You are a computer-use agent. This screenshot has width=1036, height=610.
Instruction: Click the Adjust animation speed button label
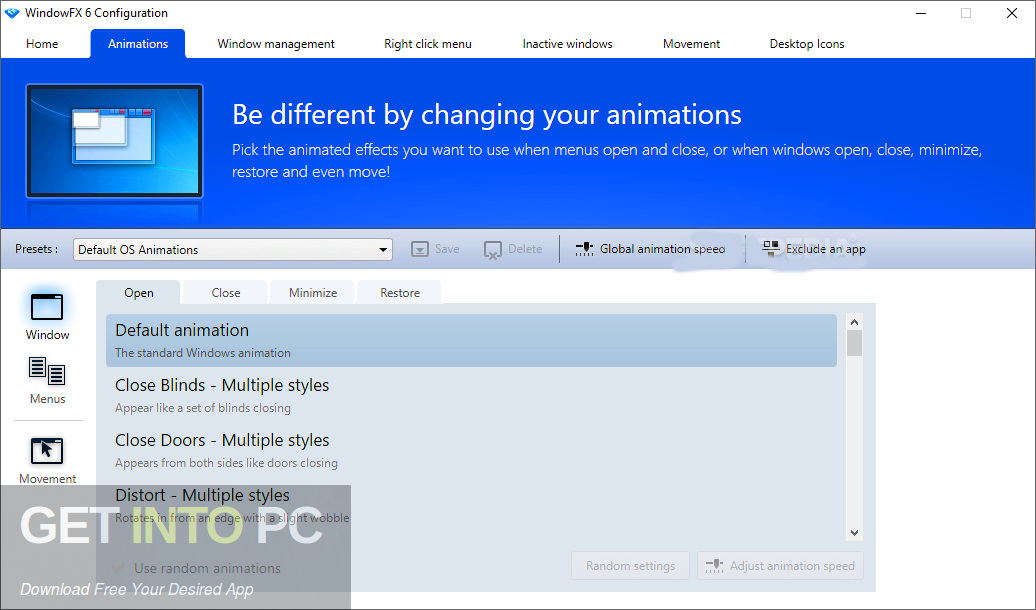pyautogui.click(x=792, y=566)
